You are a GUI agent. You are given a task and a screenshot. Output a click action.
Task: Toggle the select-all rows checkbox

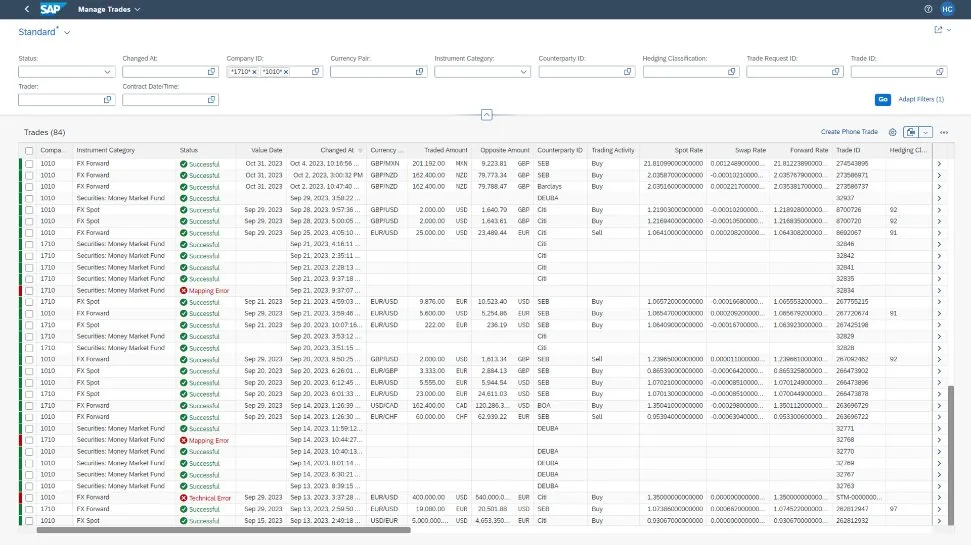29,150
